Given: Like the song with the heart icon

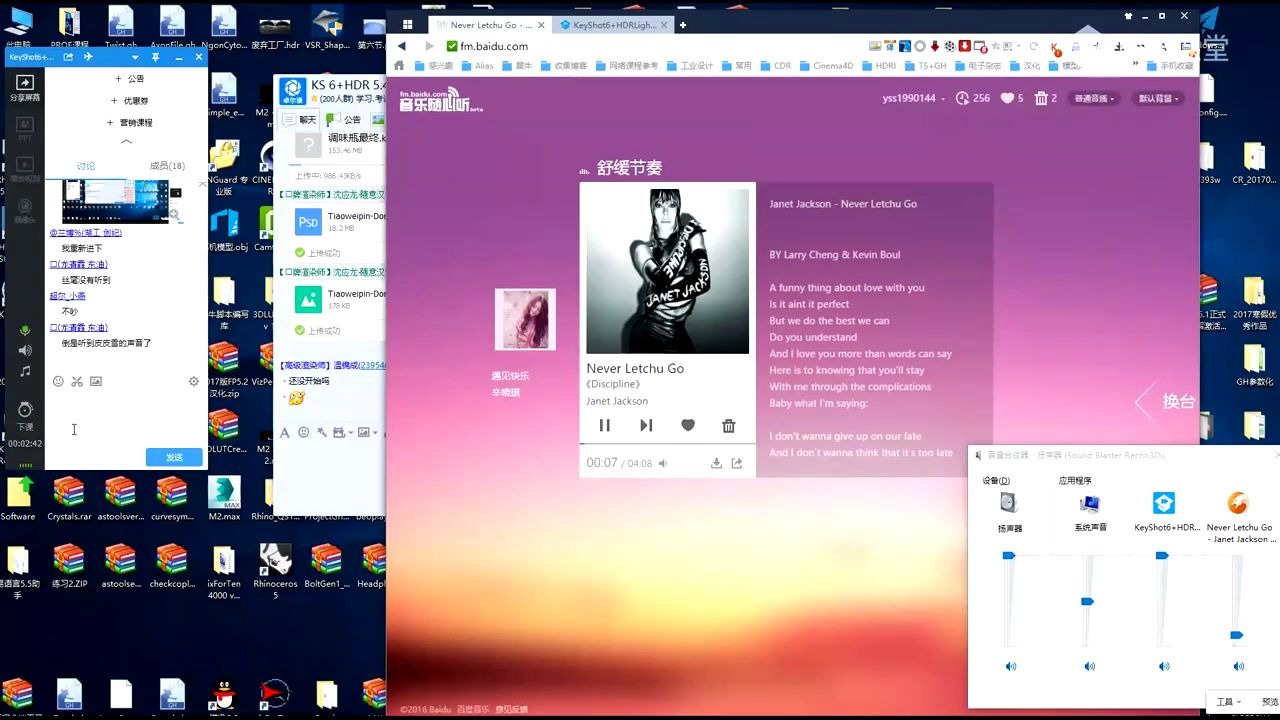Looking at the screenshot, I should click(x=688, y=426).
